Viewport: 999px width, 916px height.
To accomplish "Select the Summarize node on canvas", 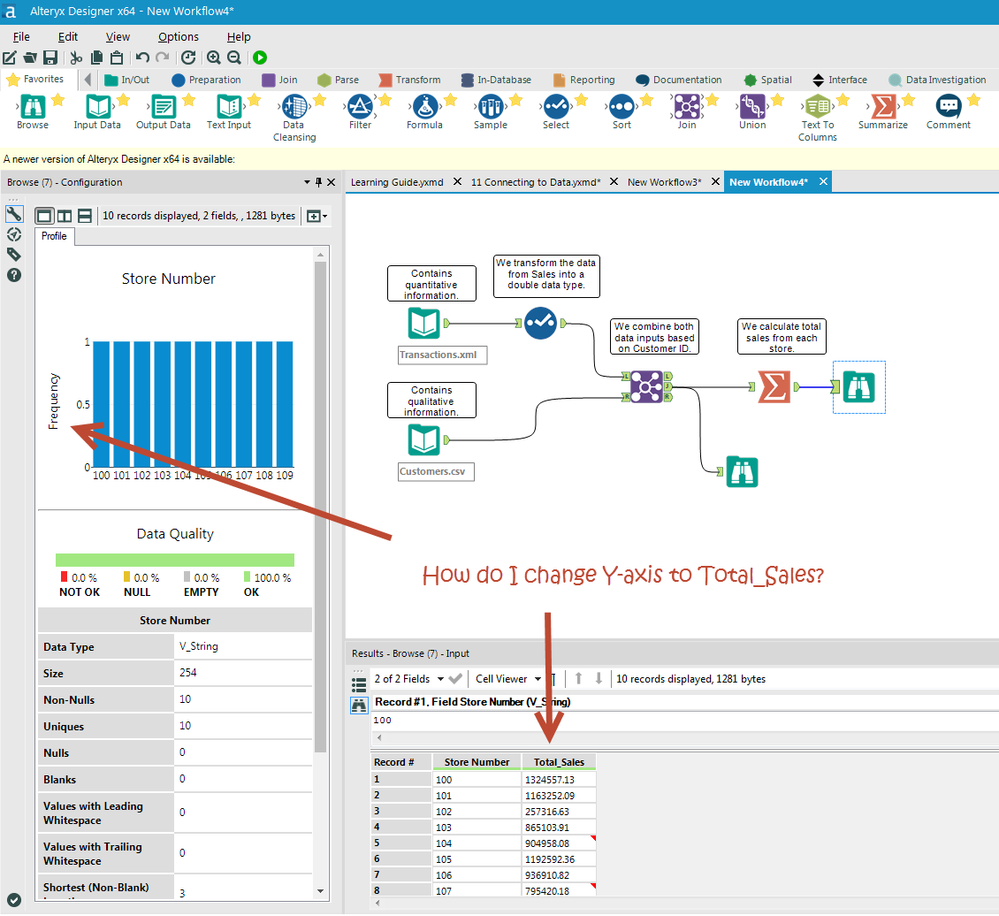I will tap(774, 387).
